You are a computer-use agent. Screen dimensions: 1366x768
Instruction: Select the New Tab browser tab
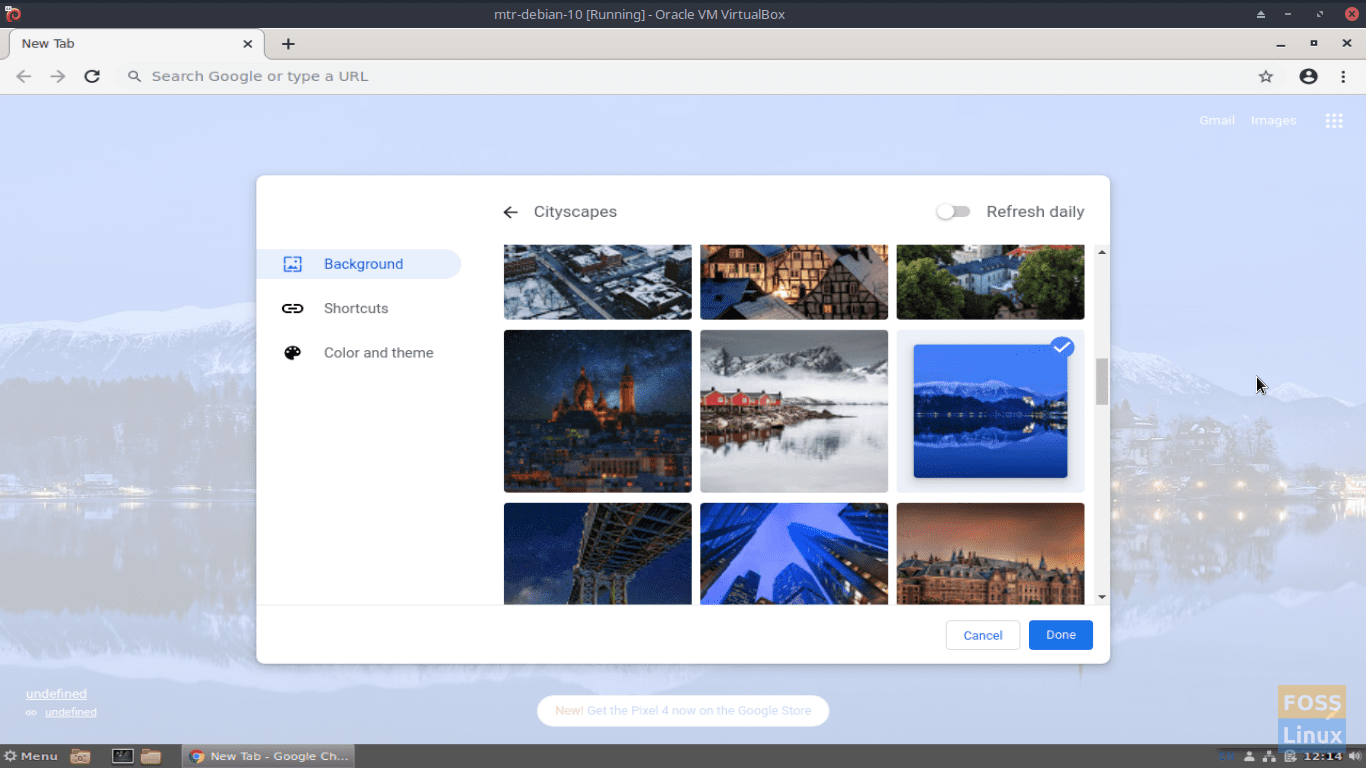(x=137, y=44)
